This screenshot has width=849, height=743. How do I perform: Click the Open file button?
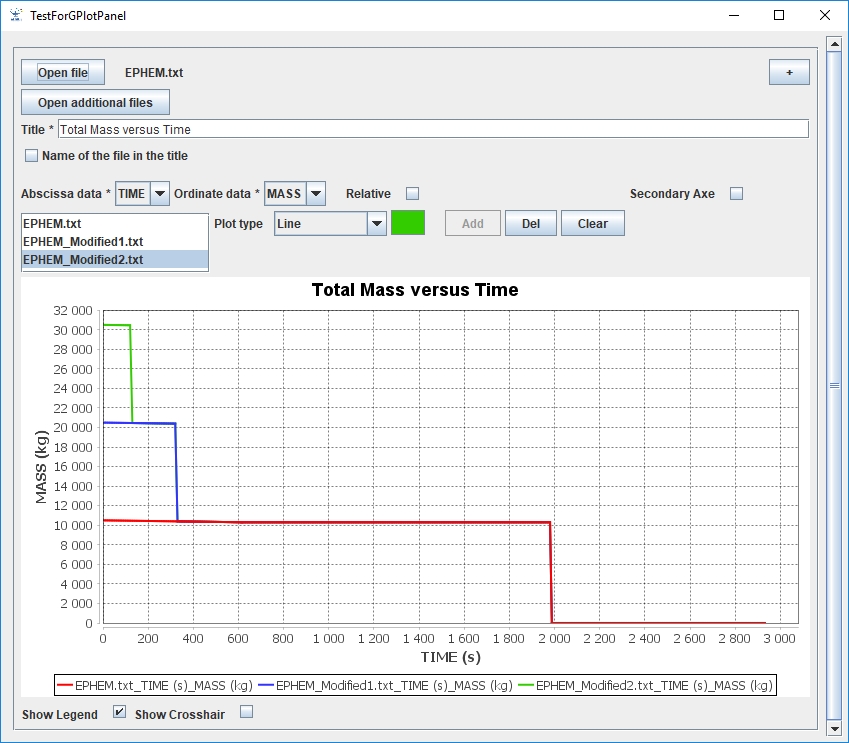[62, 73]
